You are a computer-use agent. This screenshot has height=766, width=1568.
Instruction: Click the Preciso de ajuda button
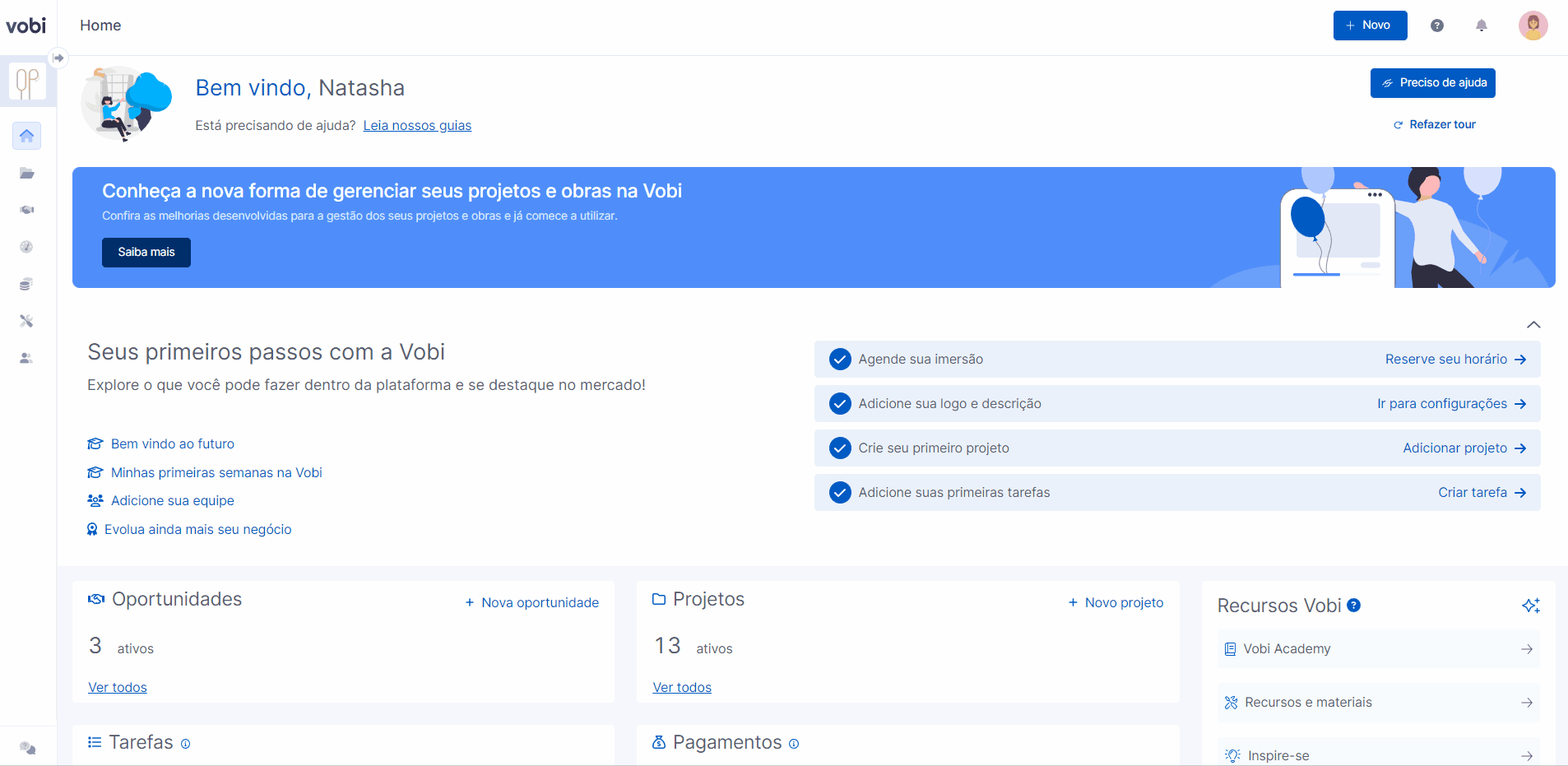pyautogui.click(x=1433, y=83)
